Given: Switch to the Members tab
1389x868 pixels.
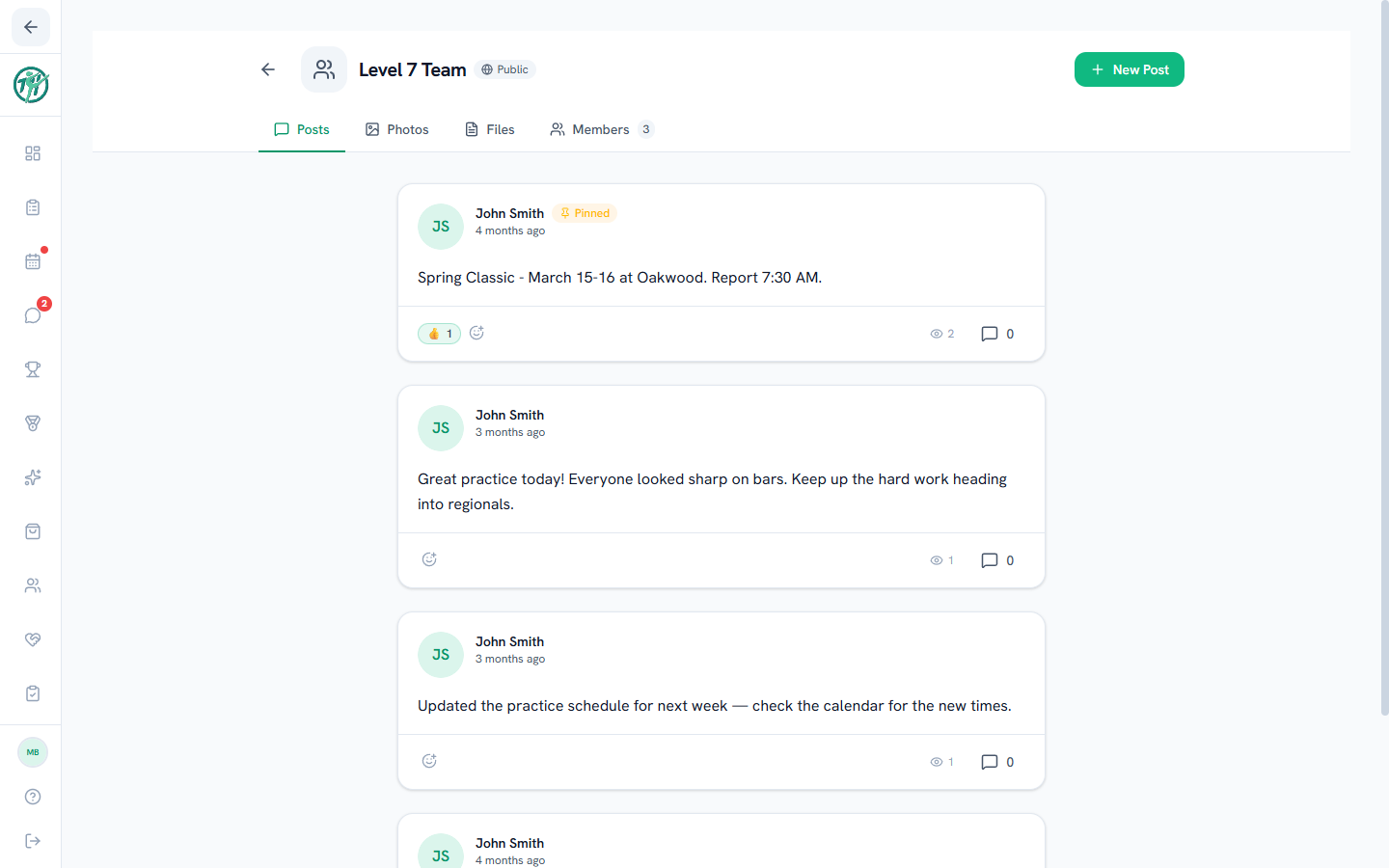Looking at the screenshot, I should 602,129.
